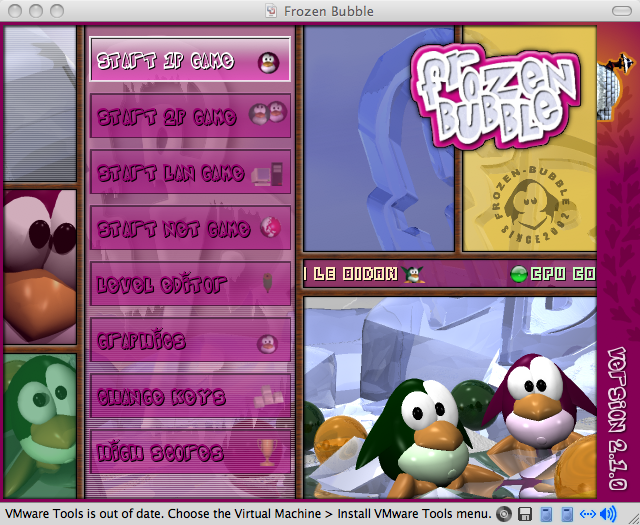Click the mouse icon beside Level Editor
Screen dimensions: 640x525
tap(267, 283)
